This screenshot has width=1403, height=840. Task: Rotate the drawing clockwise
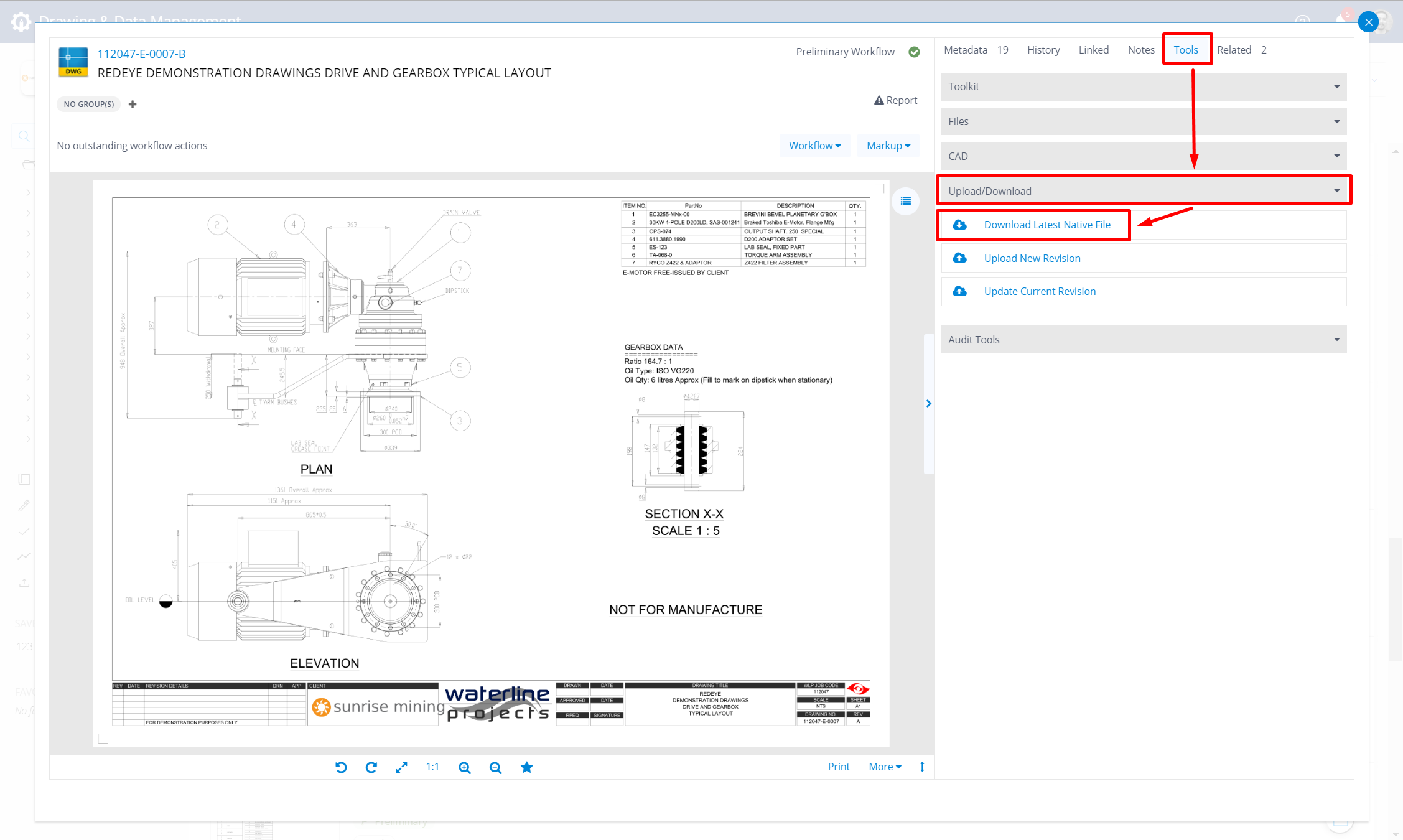[x=371, y=767]
